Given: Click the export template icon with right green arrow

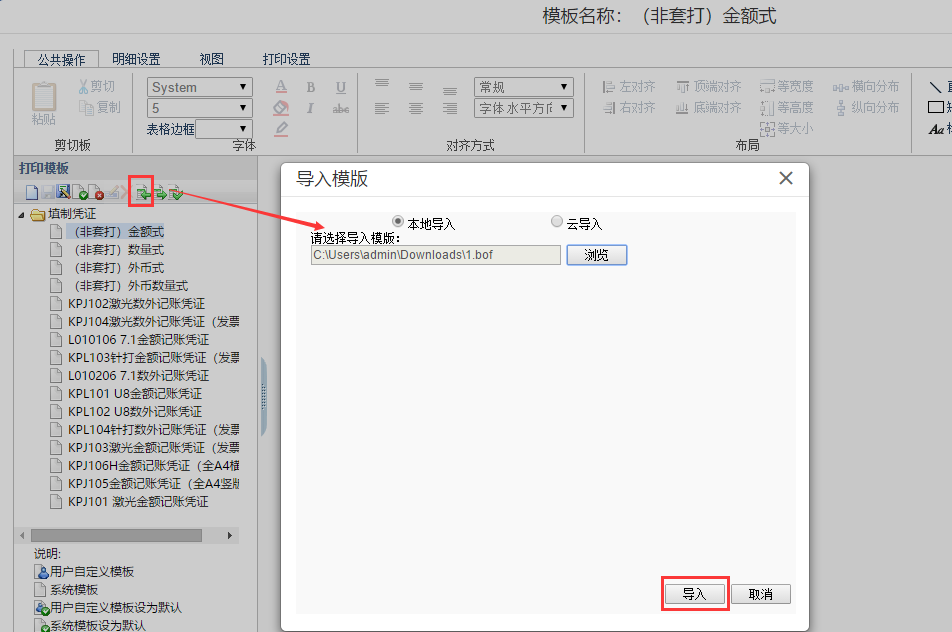Looking at the screenshot, I should tap(160, 193).
